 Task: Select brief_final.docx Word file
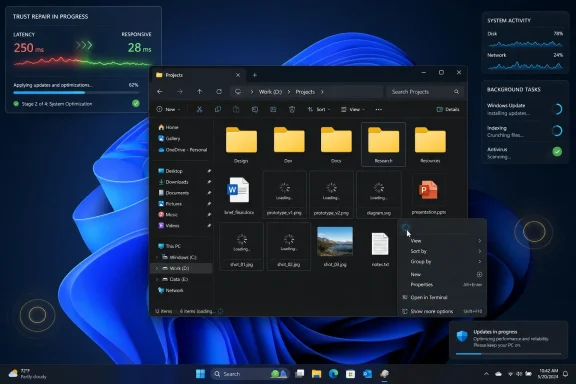239,195
